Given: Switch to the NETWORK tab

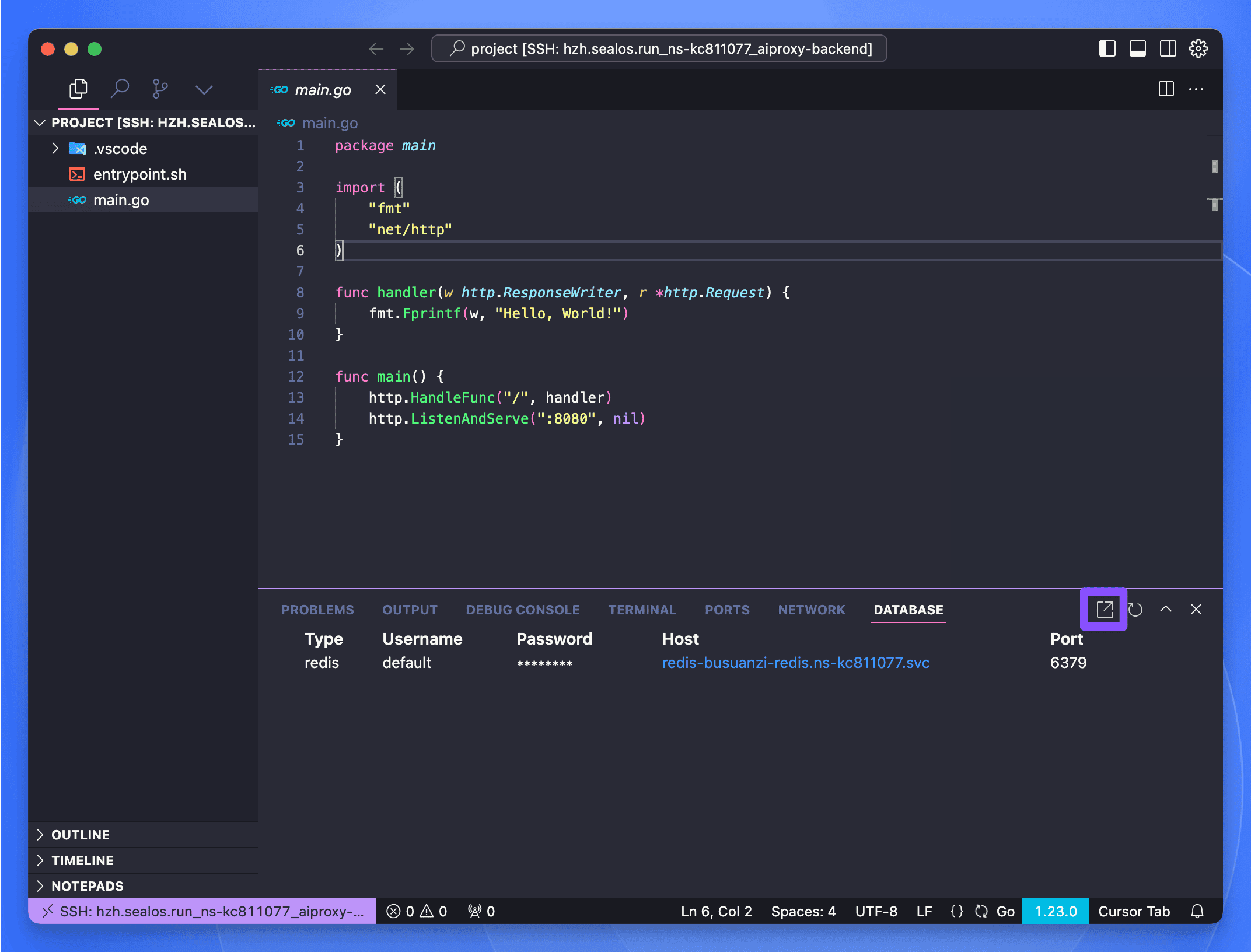Looking at the screenshot, I should click(811, 610).
